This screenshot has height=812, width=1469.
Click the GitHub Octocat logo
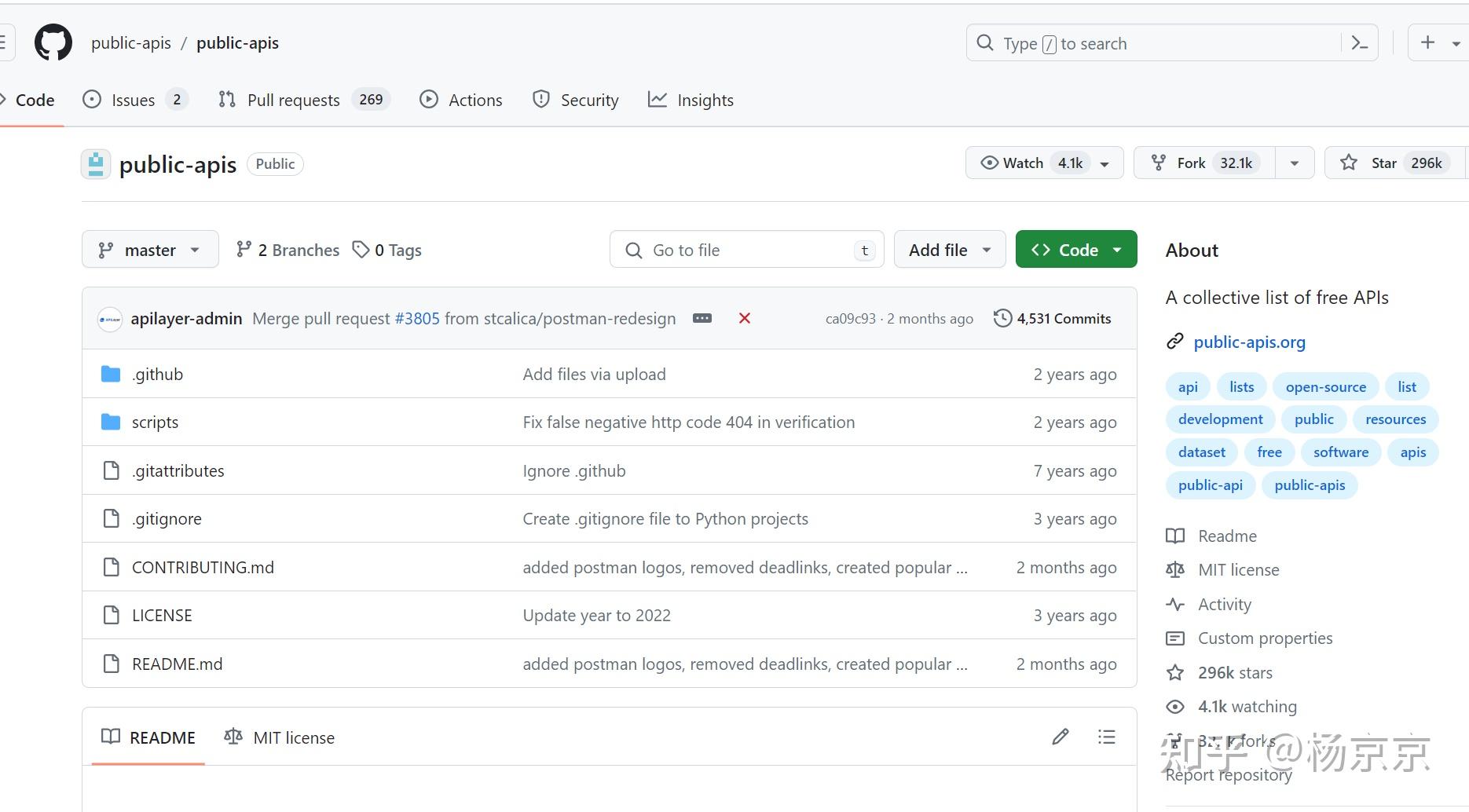pos(53,42)
